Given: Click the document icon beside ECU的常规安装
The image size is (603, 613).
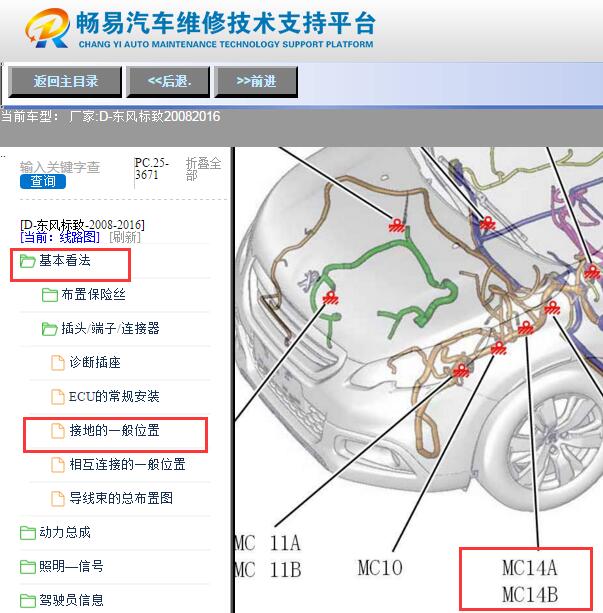Looking at the screenshot, I should pyautogui.click(x=58, y=397).
